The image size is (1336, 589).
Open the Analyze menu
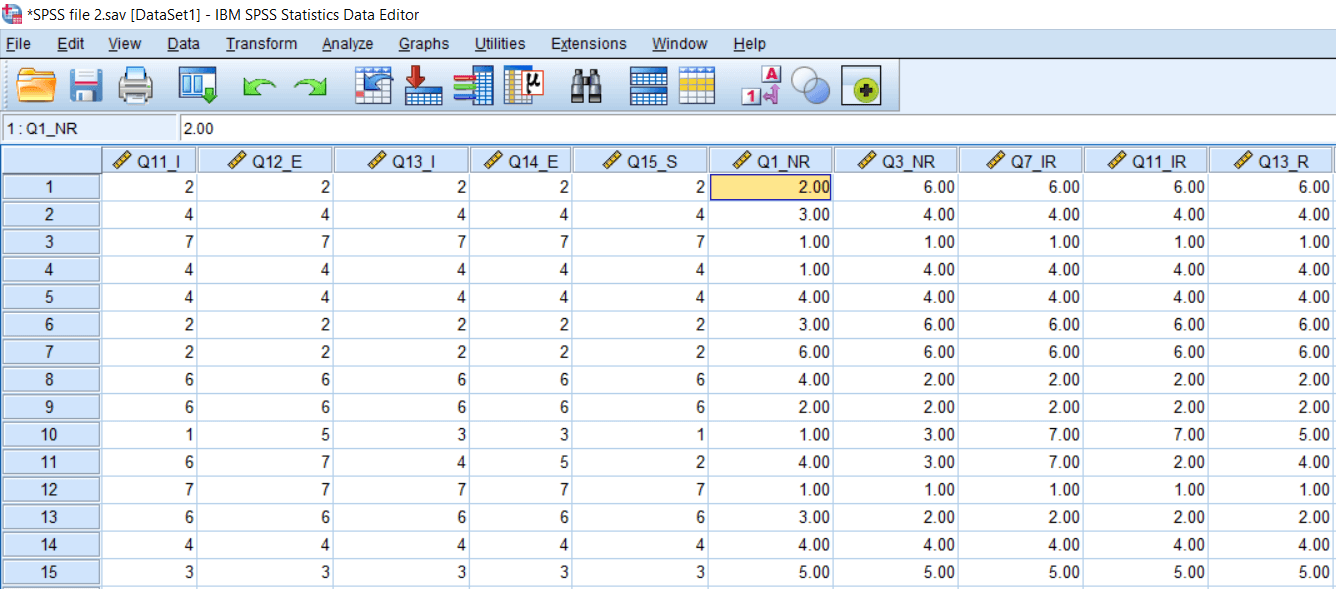point(347,44)
